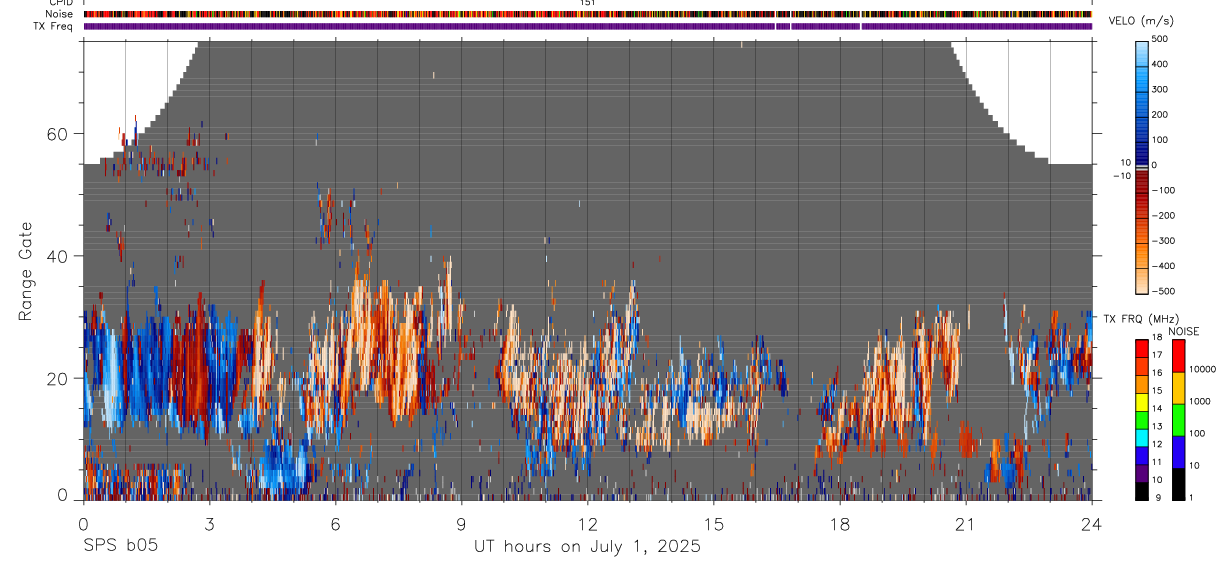
Task: Click the purple TX Freq strip above the plot
Action: tap(587, 26)
